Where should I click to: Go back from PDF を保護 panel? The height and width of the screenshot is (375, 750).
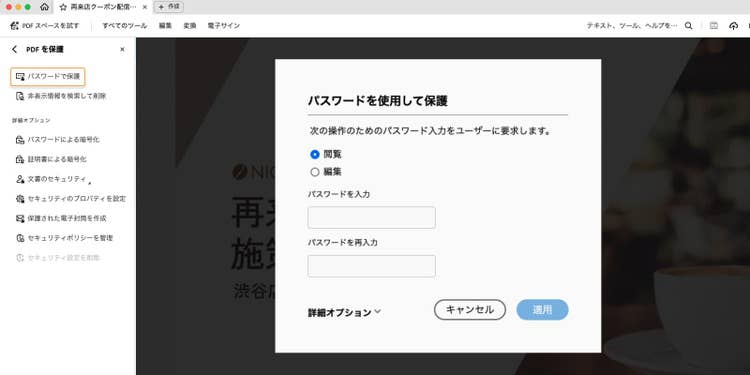tap(15, 49)
